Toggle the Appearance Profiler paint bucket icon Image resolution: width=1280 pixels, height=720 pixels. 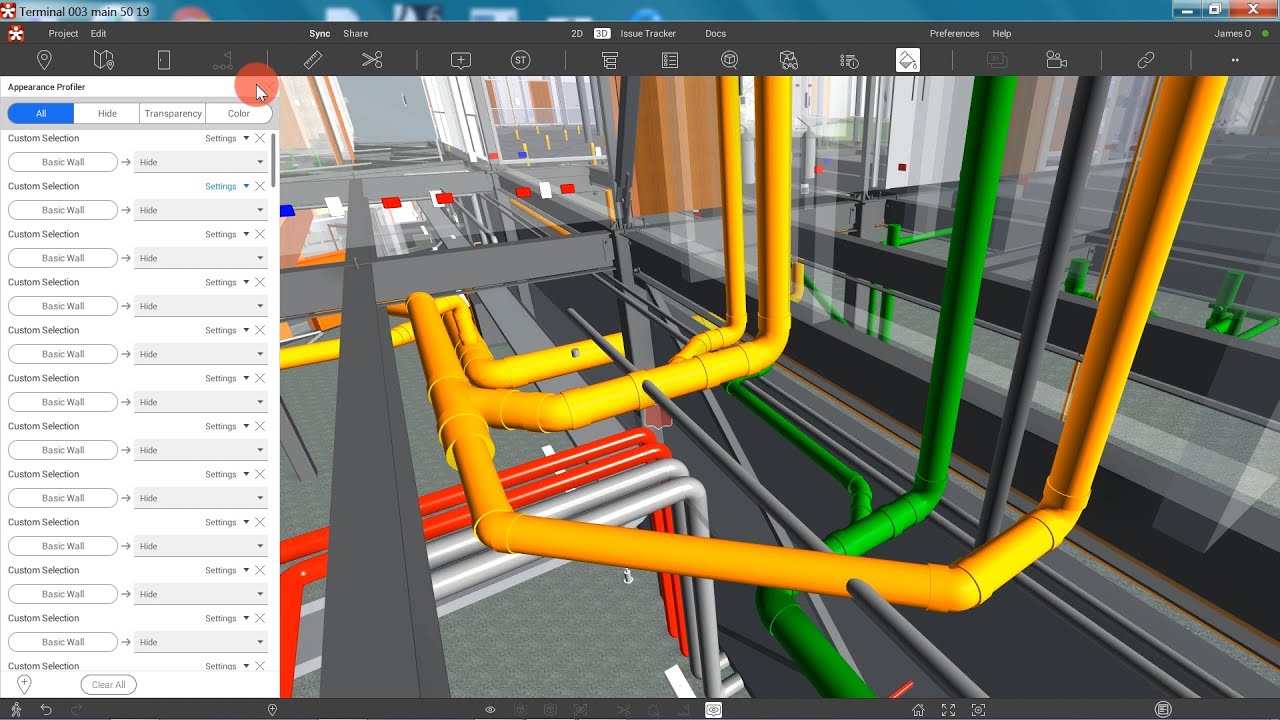908,60
